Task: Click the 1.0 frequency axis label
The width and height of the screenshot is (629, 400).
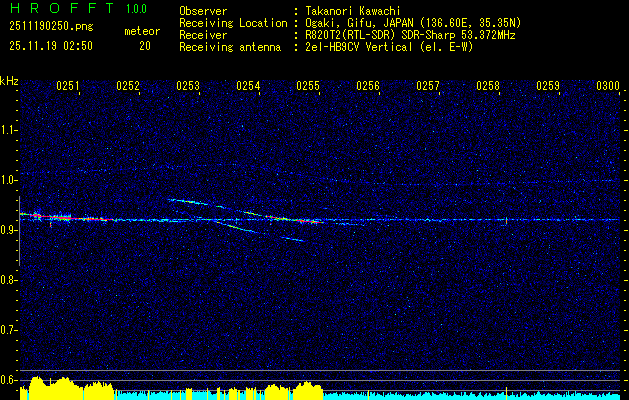Action: coord(8,180)
